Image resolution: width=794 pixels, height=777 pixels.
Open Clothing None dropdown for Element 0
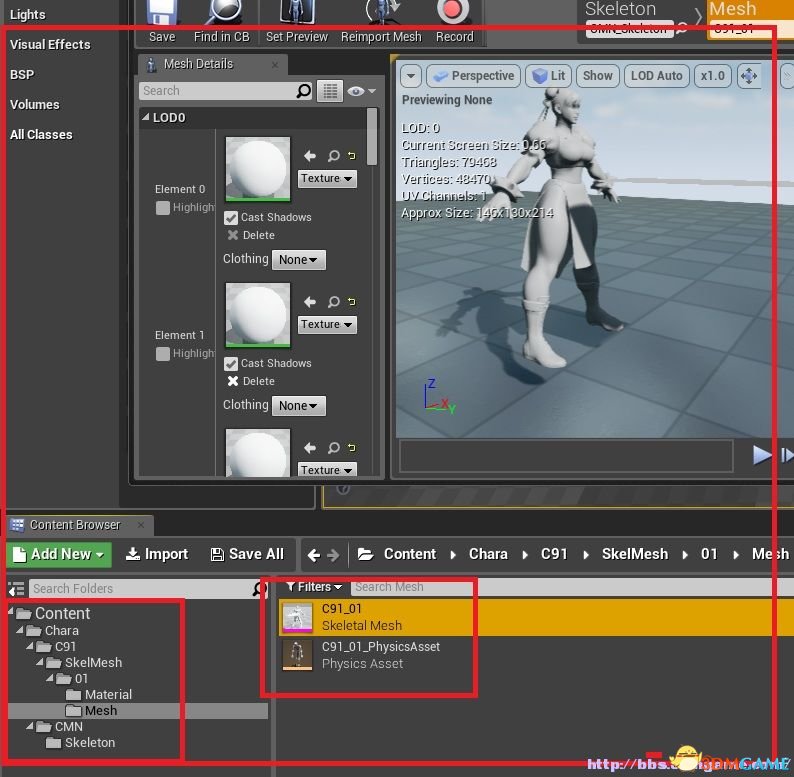click(x=299, y=260)
